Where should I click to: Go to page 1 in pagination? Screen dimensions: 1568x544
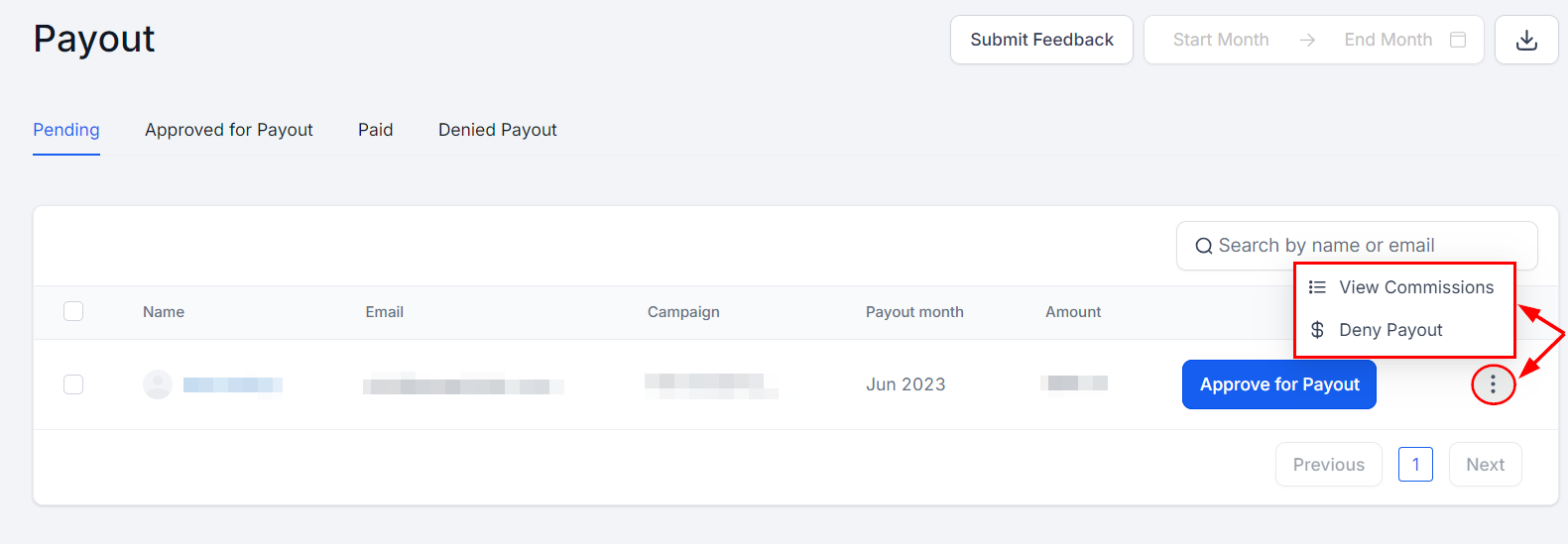pyautogui.click(x=1415, y=465)
